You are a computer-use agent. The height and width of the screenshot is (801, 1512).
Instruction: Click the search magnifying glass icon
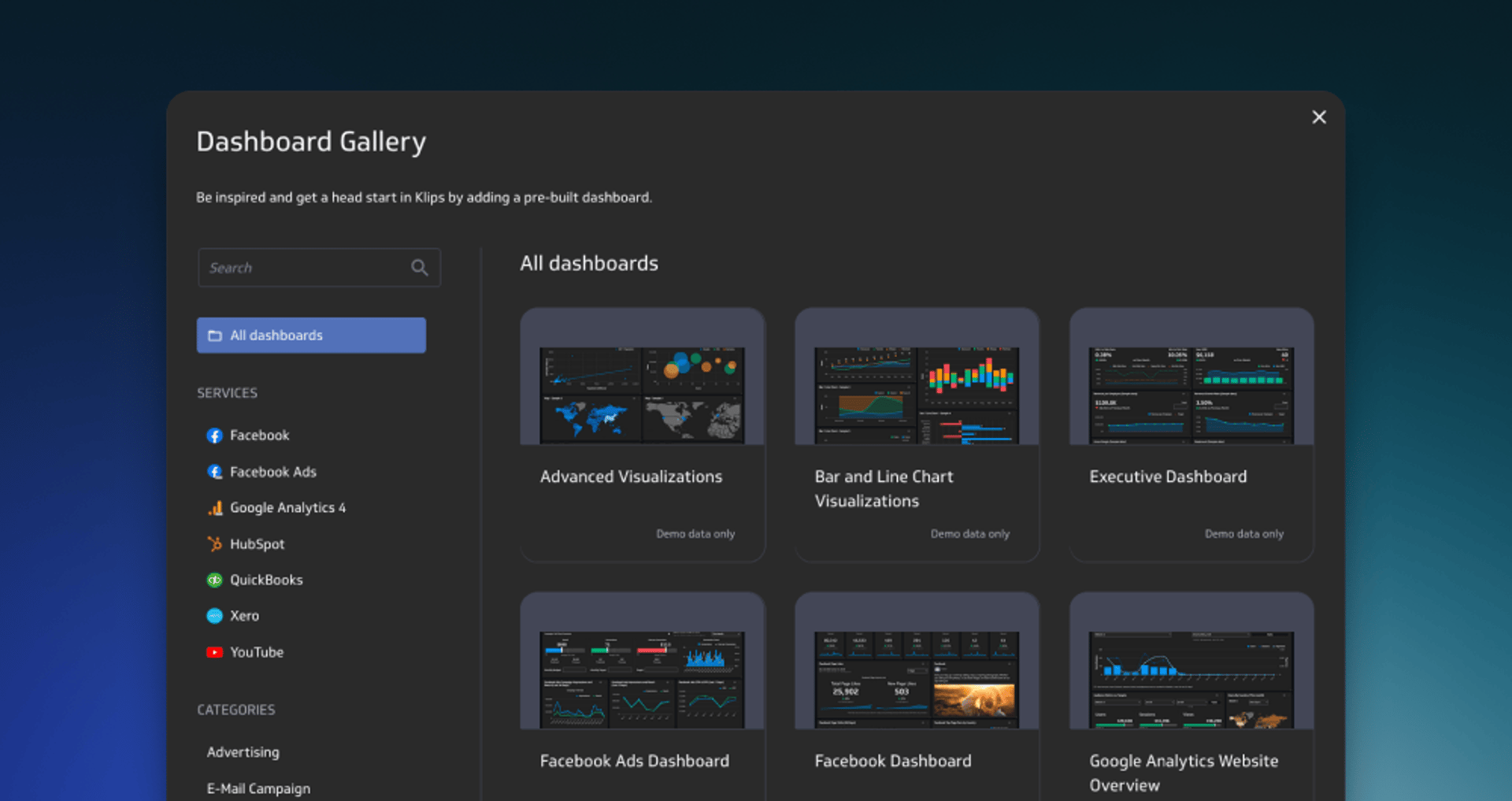[420, 268]
